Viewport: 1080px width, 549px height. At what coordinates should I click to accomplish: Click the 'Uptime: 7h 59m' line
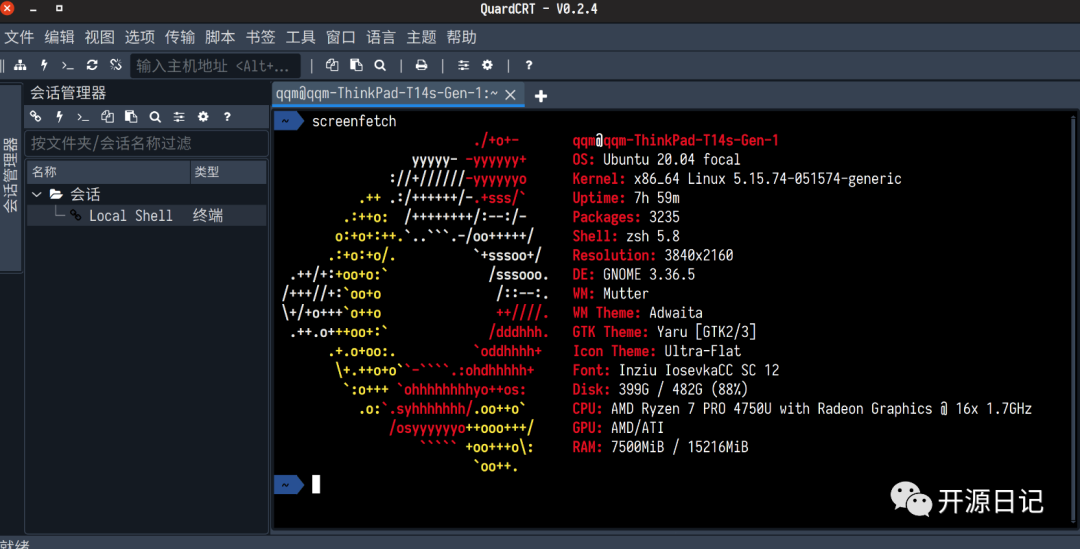[626, 198]
